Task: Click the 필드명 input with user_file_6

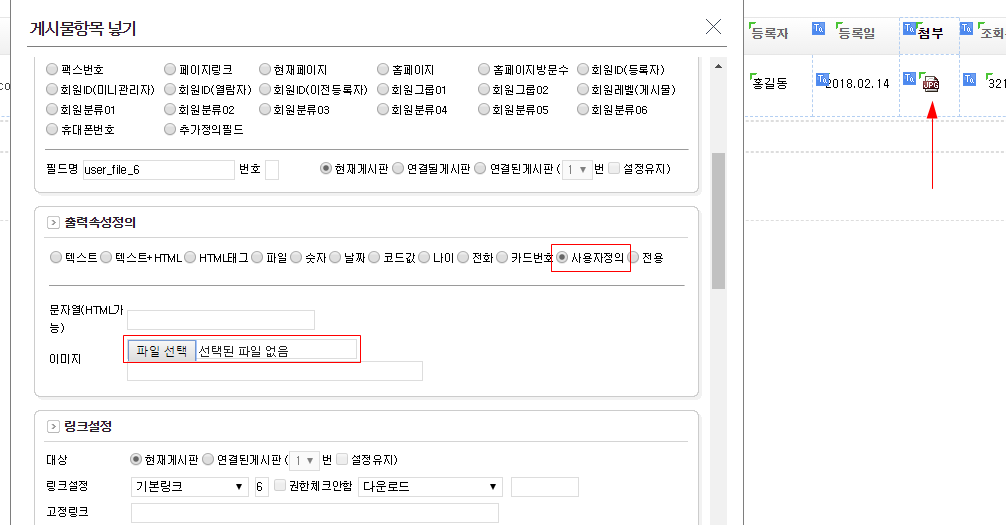Action: coord(158,169)
